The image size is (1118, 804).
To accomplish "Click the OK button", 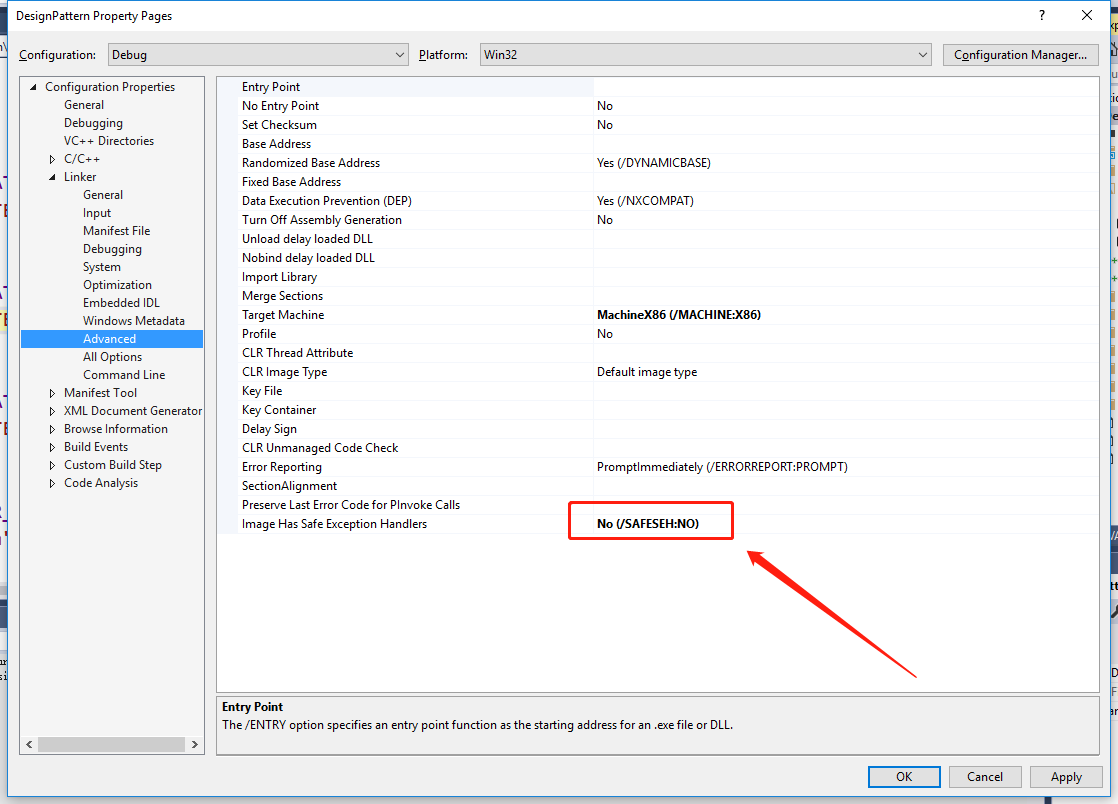I will point(904,776).
